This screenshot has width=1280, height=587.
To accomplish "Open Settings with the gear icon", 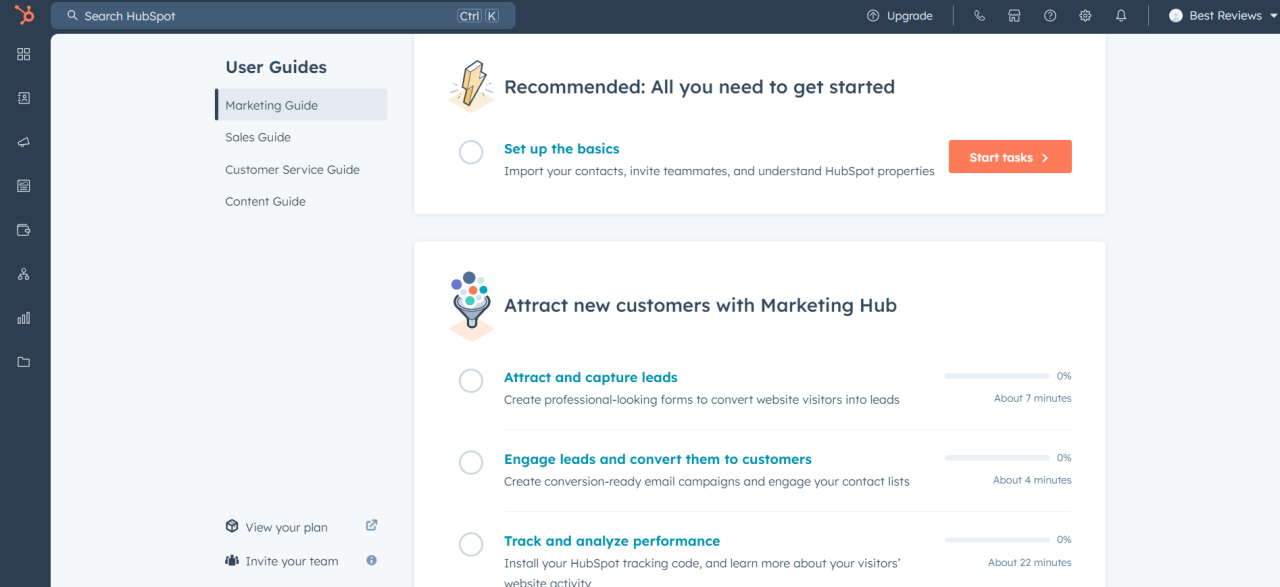I will (1085, 15).
